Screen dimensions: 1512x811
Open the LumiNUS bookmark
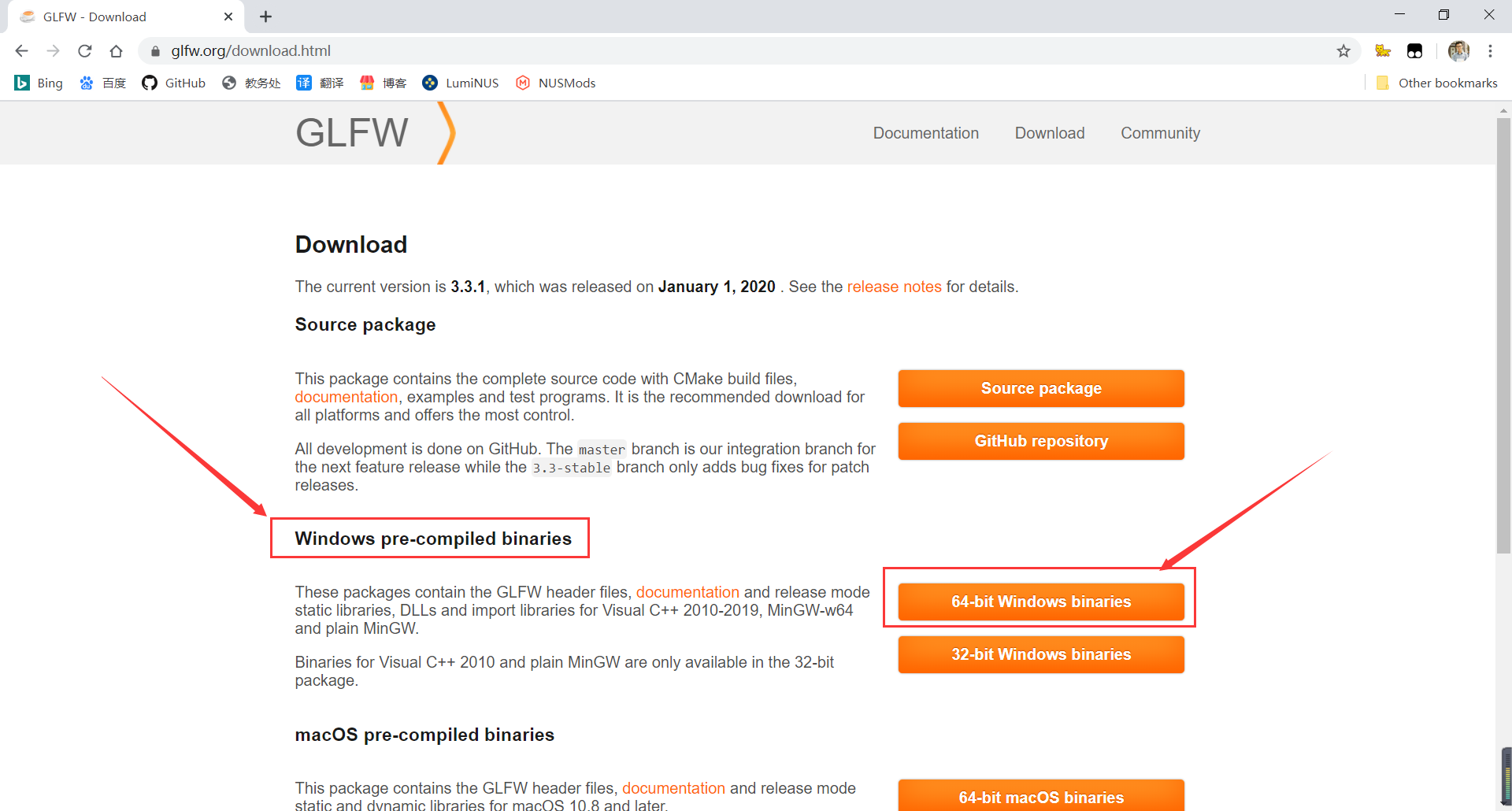coord(461,83)
